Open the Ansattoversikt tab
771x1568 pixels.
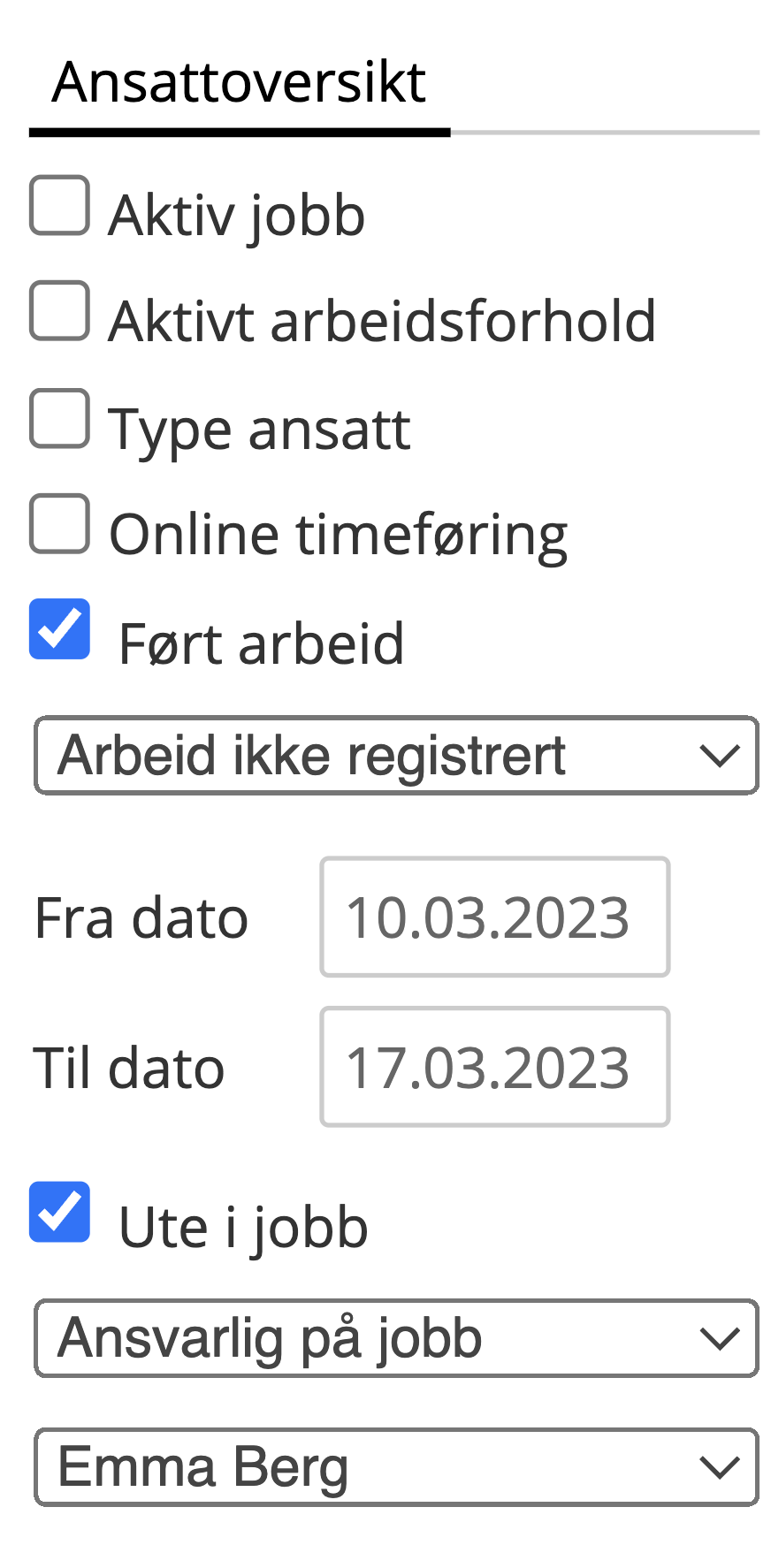[239, 83]
